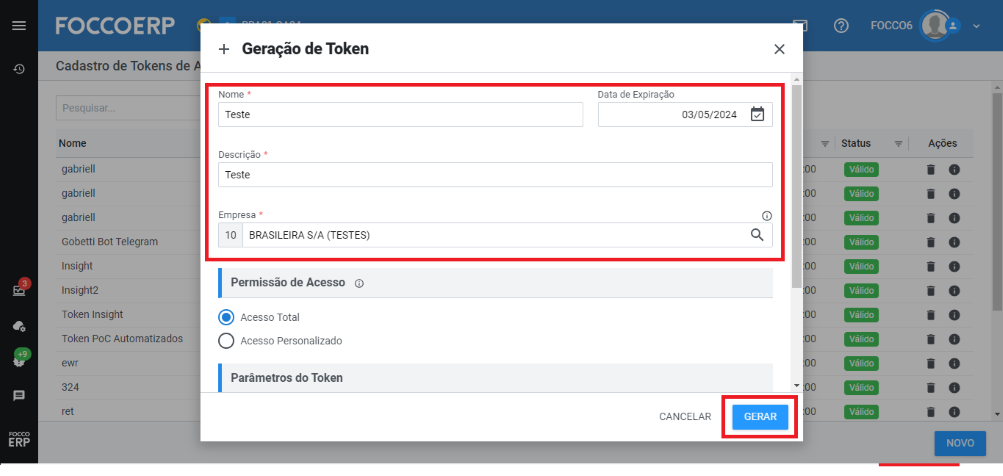
Task: Show info for Token PoC Automatizados
Action: click(x=954, y=339)
